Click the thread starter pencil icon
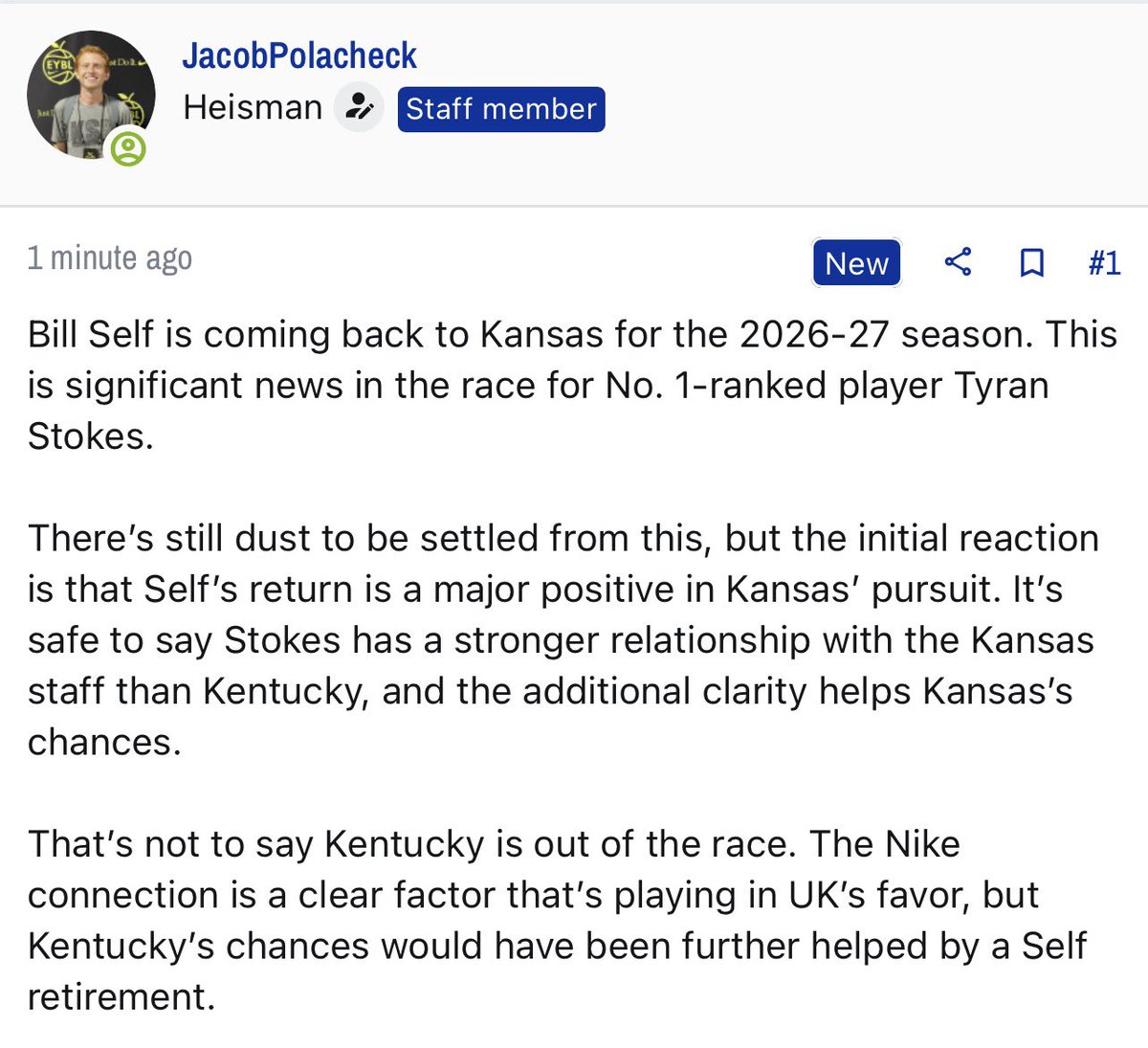1148x1048 pixels. 359,107
